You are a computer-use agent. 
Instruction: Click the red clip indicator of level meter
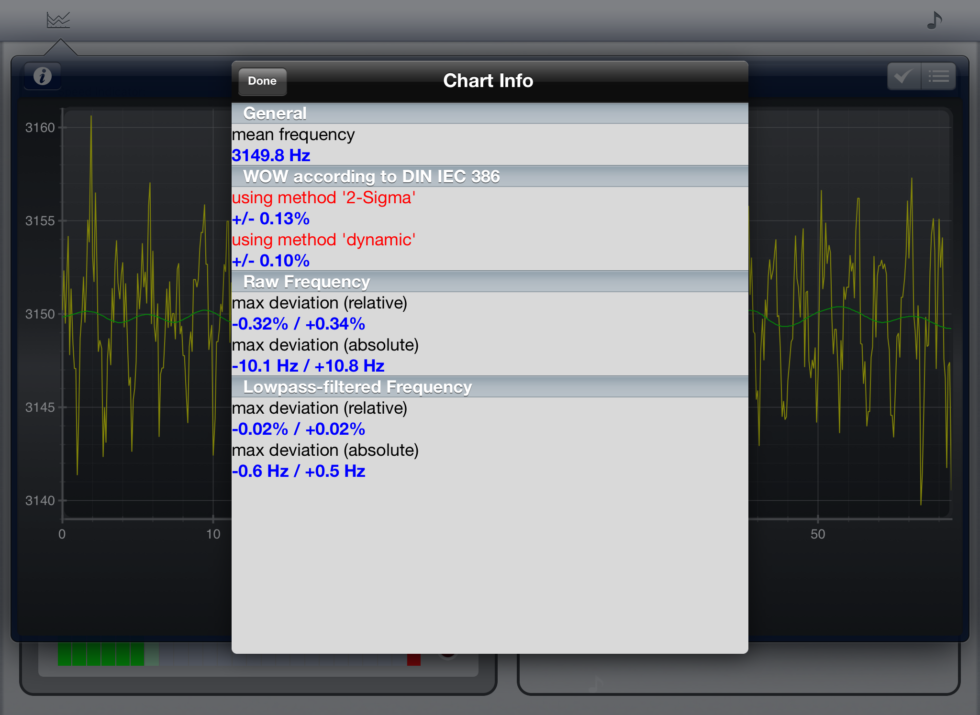pos(414,659)
